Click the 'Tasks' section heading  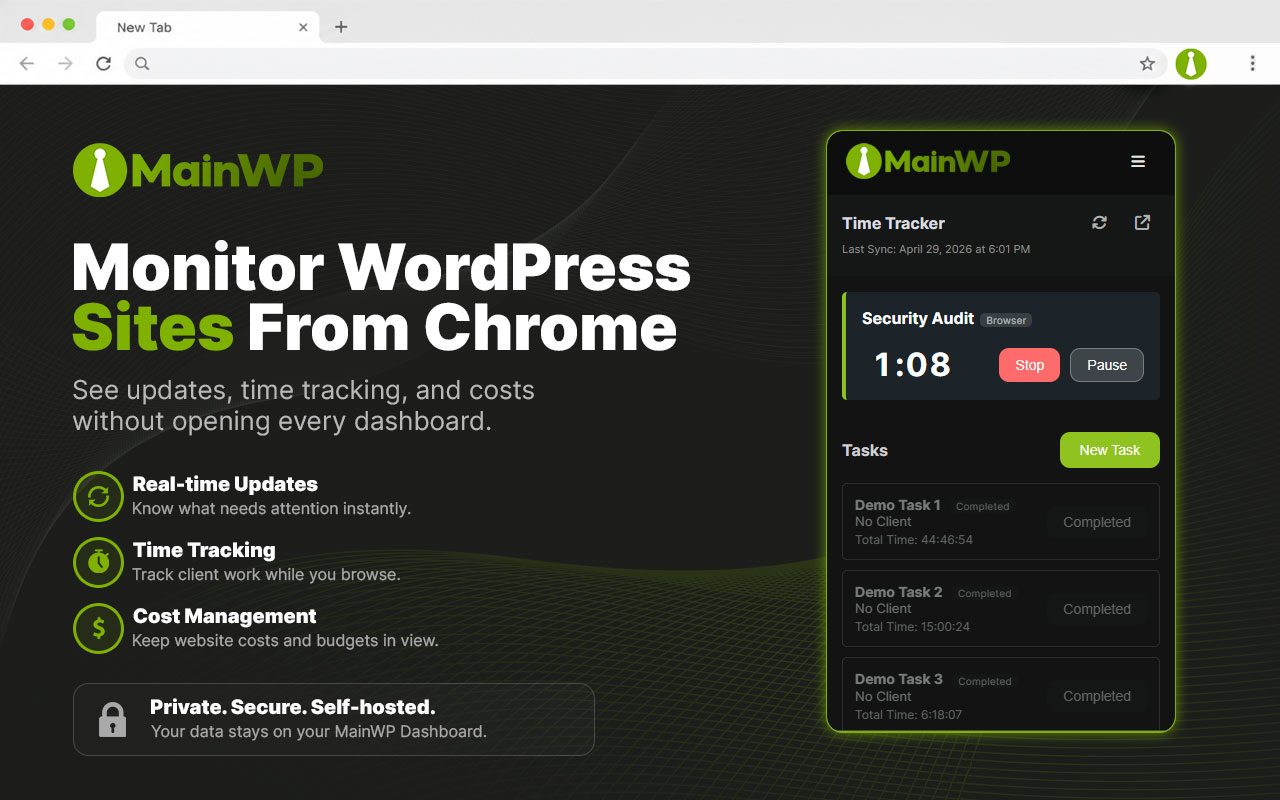(865, 450)
